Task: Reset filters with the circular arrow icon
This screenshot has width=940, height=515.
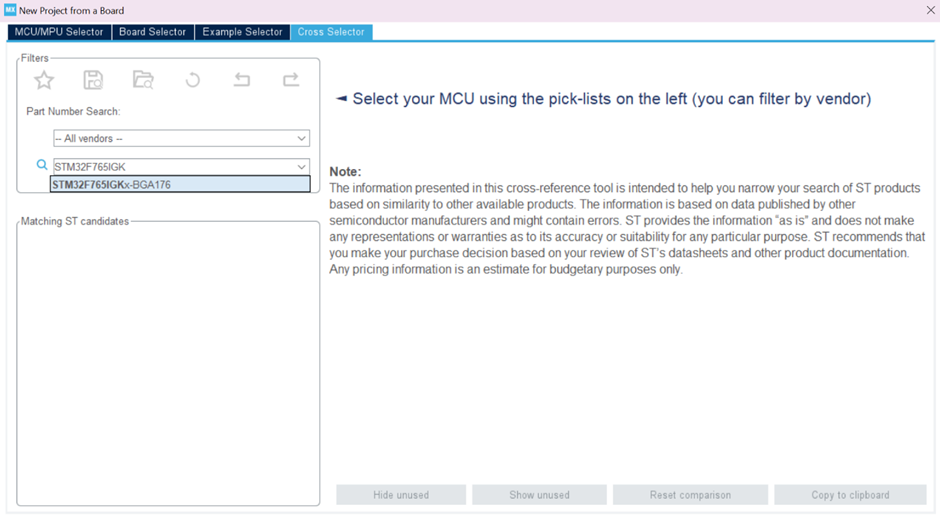Action: (x=193, y=80)
